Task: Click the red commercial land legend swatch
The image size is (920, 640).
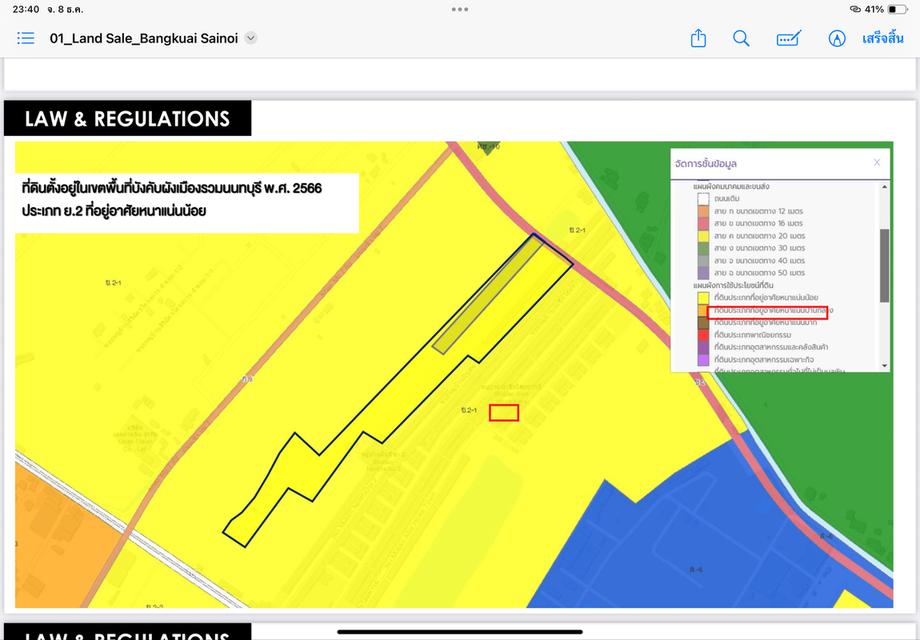Action: coord(703,335)
